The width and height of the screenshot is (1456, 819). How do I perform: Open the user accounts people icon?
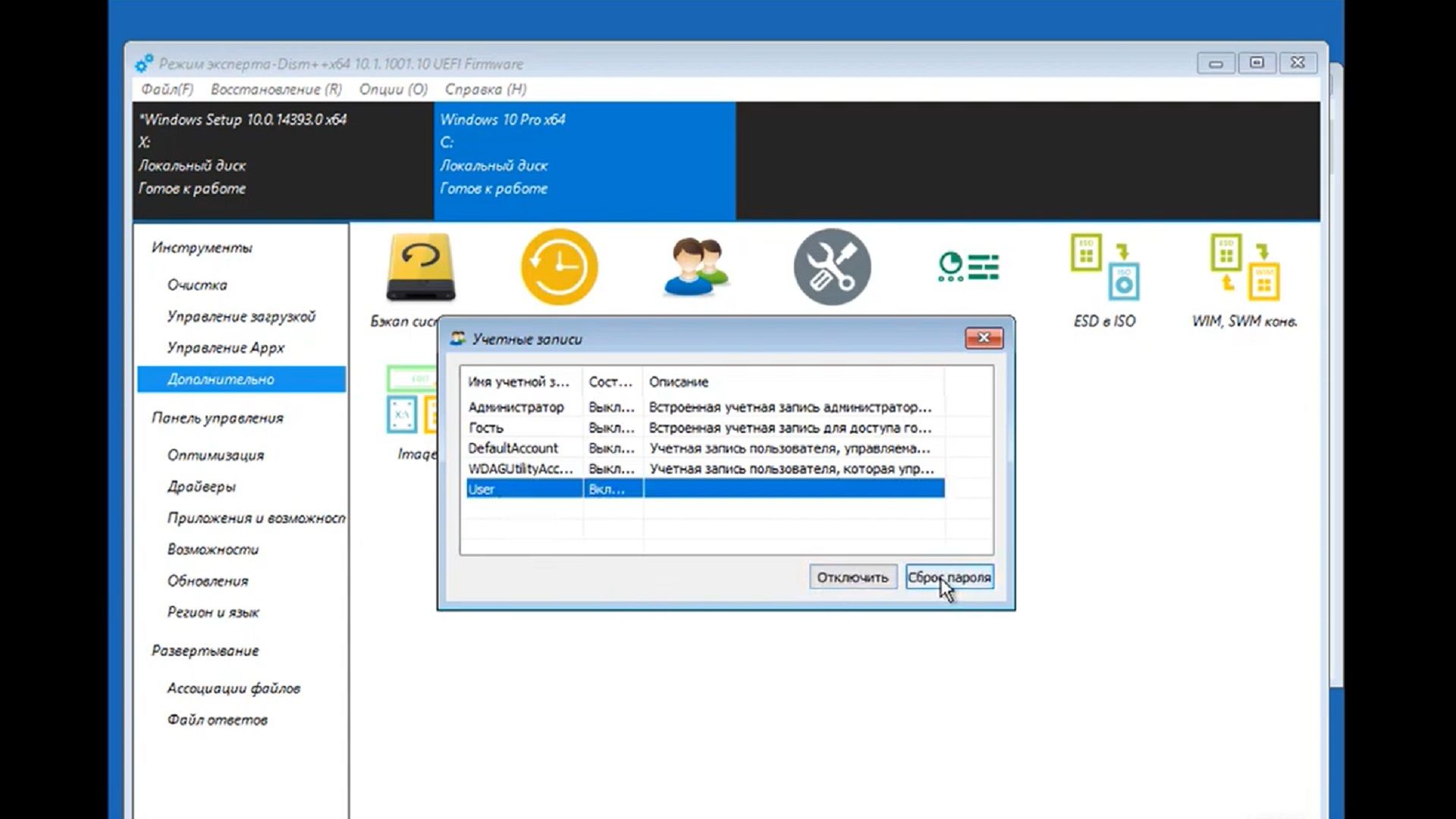[695, 267]
